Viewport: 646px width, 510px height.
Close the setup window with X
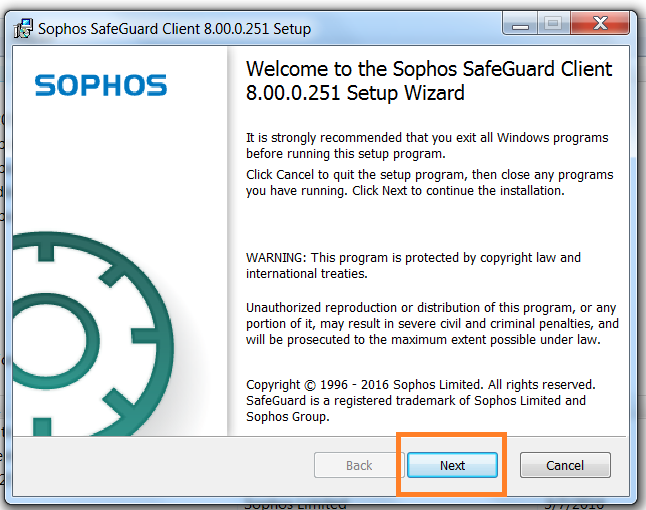[600, 23]
